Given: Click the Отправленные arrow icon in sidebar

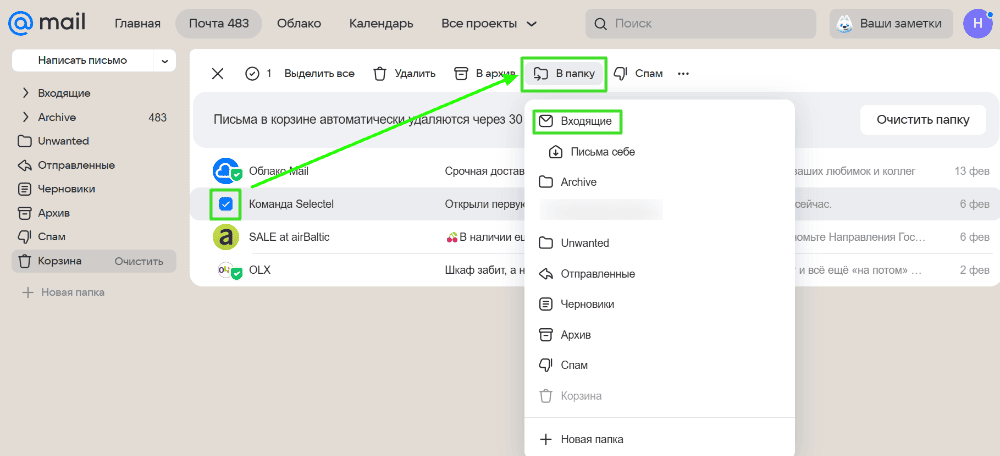Looking at the screenshot, I should 25,165.
